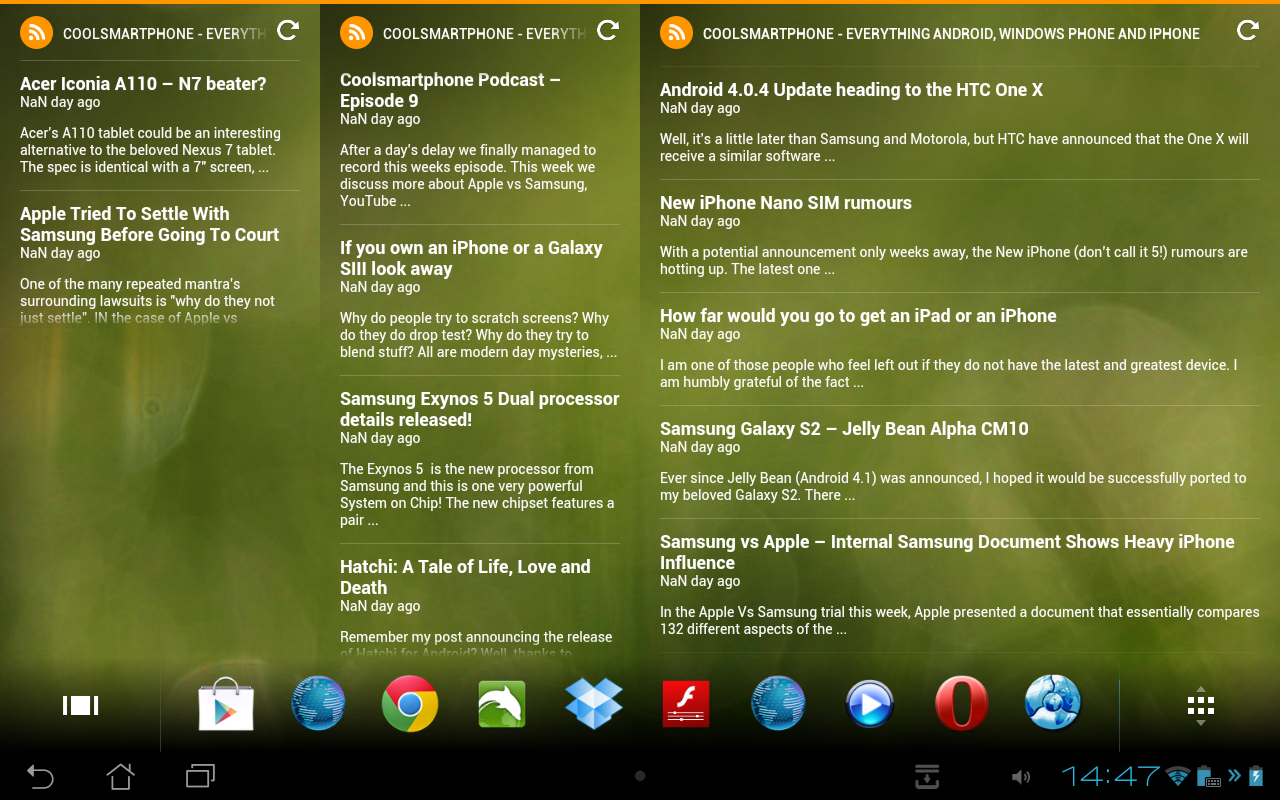
Task: Open 'Samsung Exynos 5 Dual processor' article
Action: pos(480,409)
